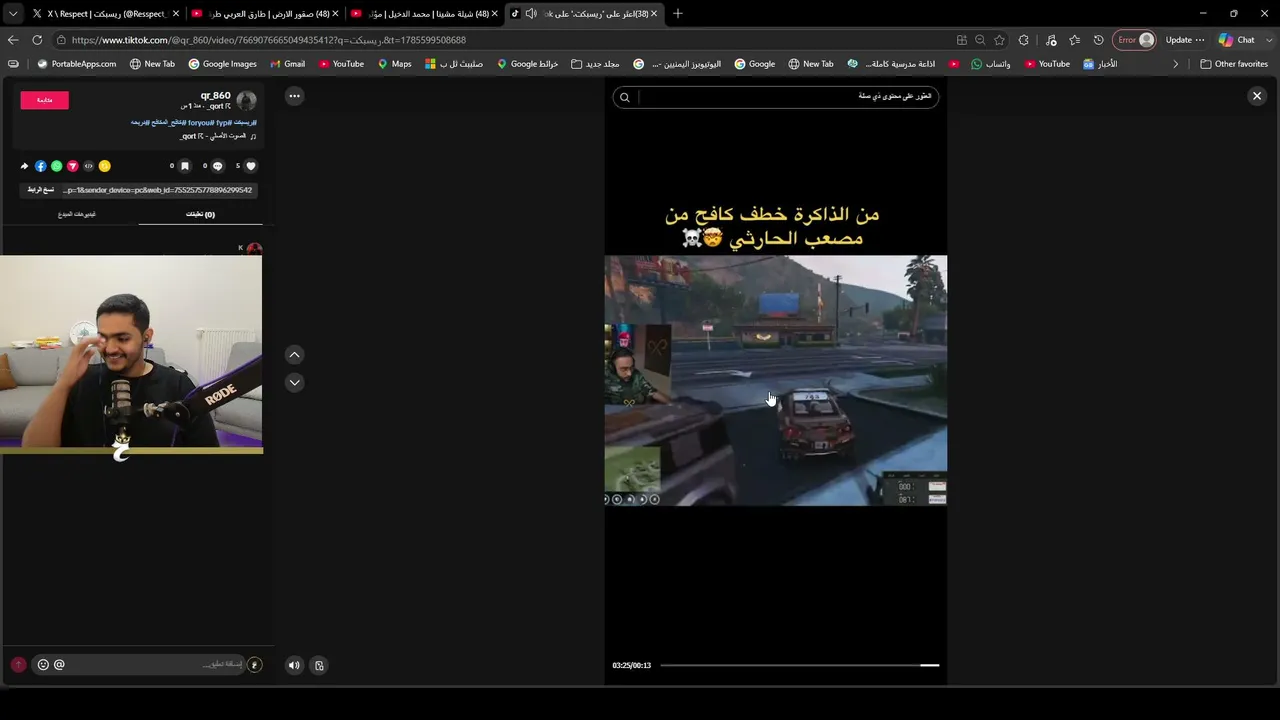Click the icon right of the volume button
Viewport: 1280px width, 720px height.
[319, 665]
